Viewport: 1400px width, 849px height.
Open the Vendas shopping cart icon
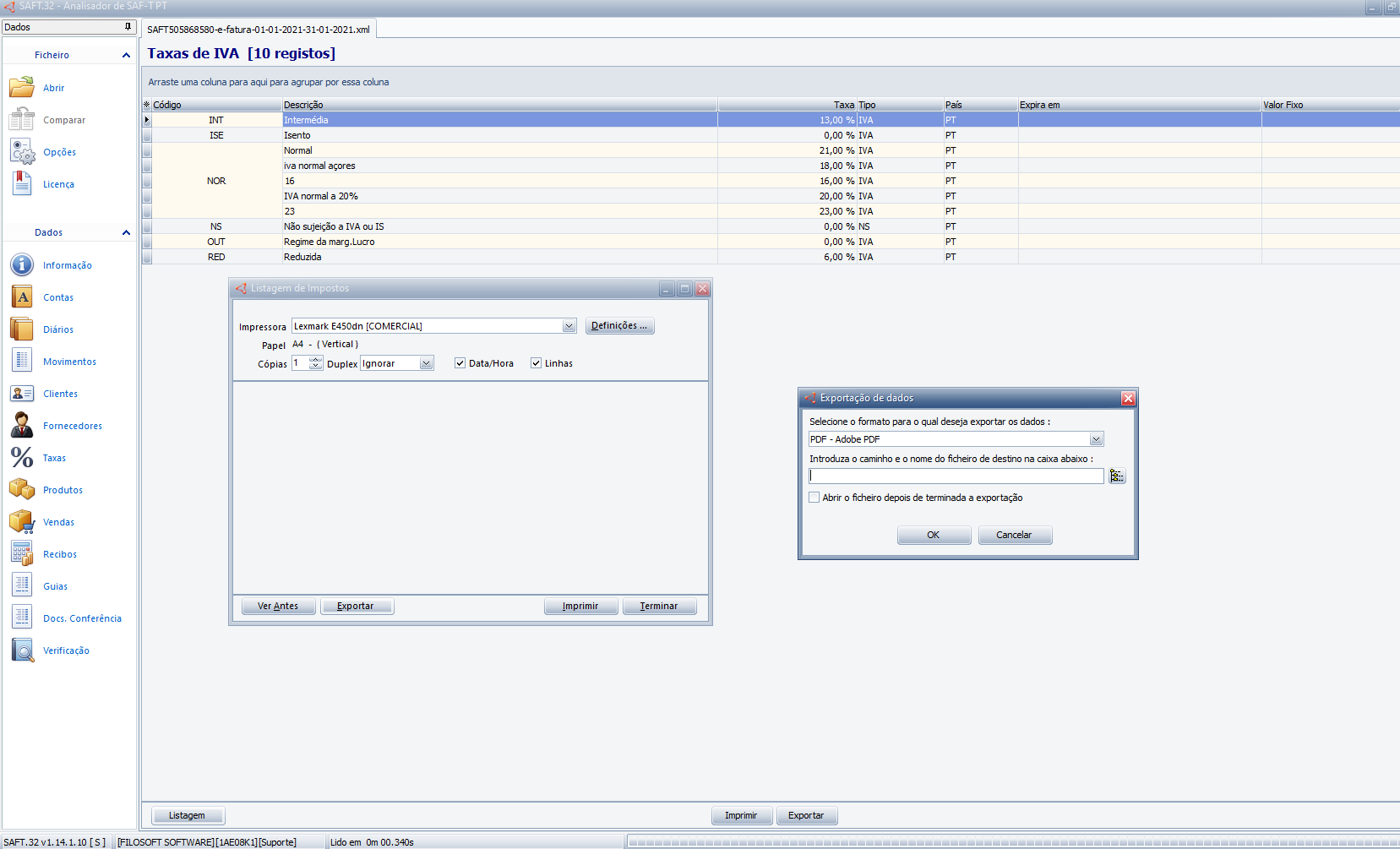tap(22, 522)
